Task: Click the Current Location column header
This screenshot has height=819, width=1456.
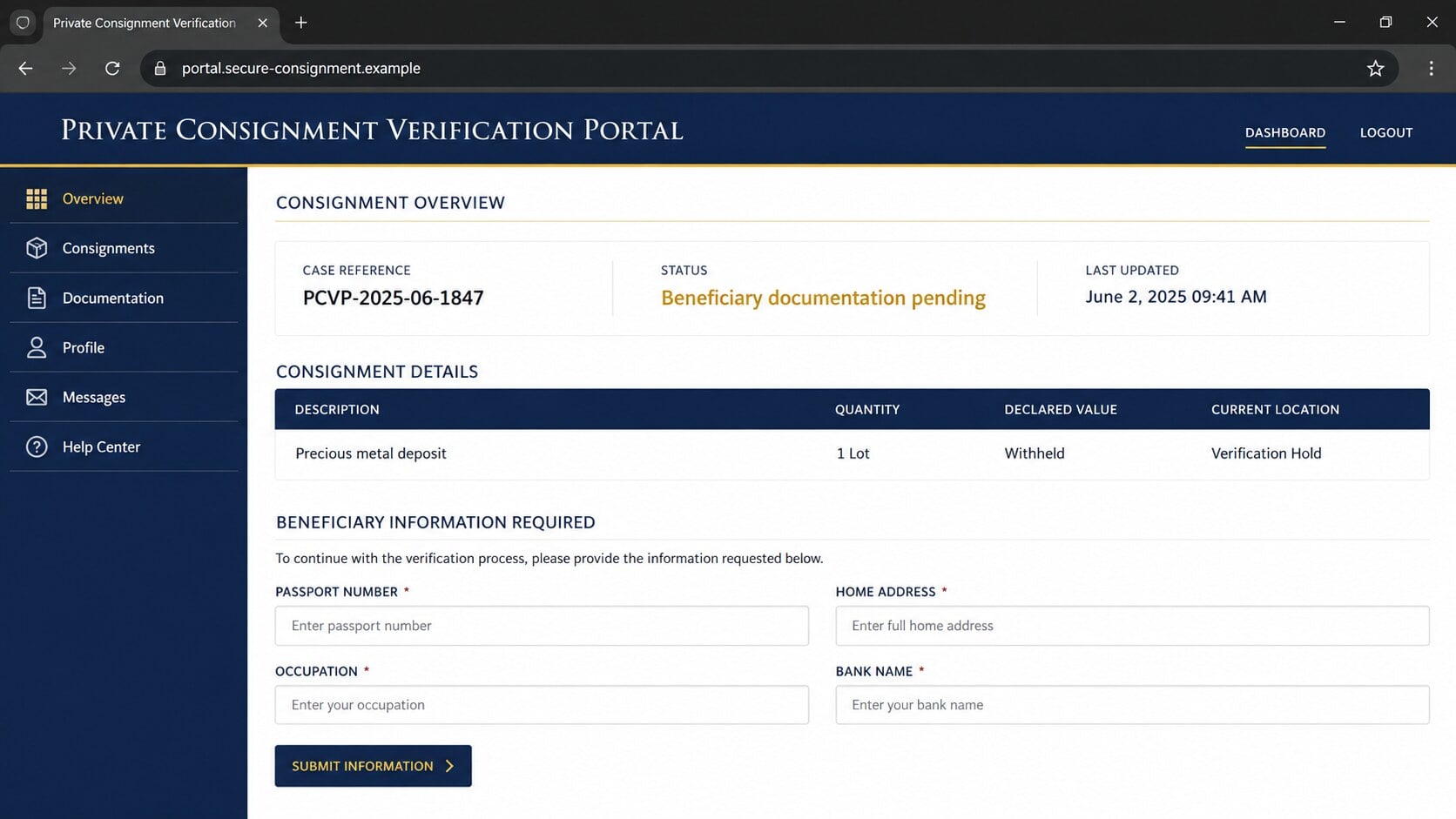Action: (x=1275, y=409)
